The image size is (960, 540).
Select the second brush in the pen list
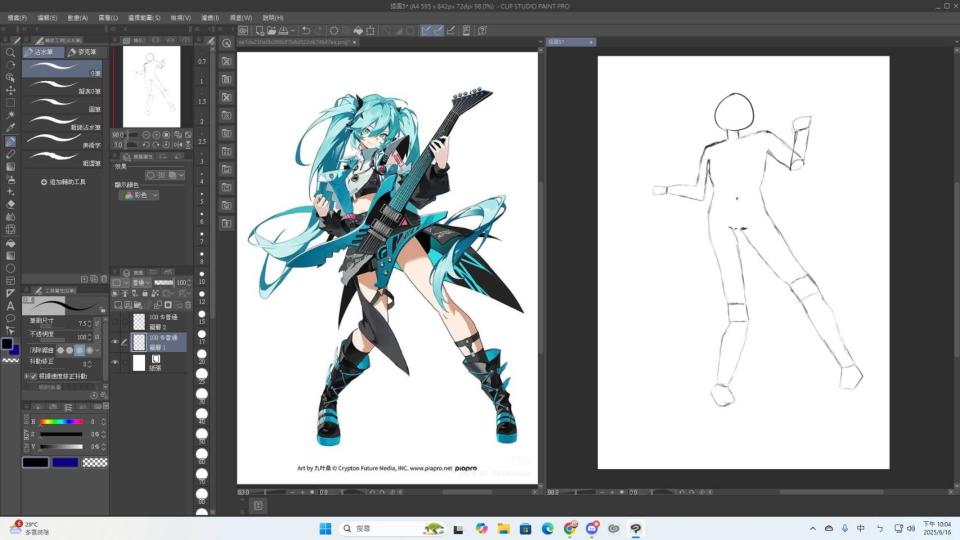coord(62,86)
